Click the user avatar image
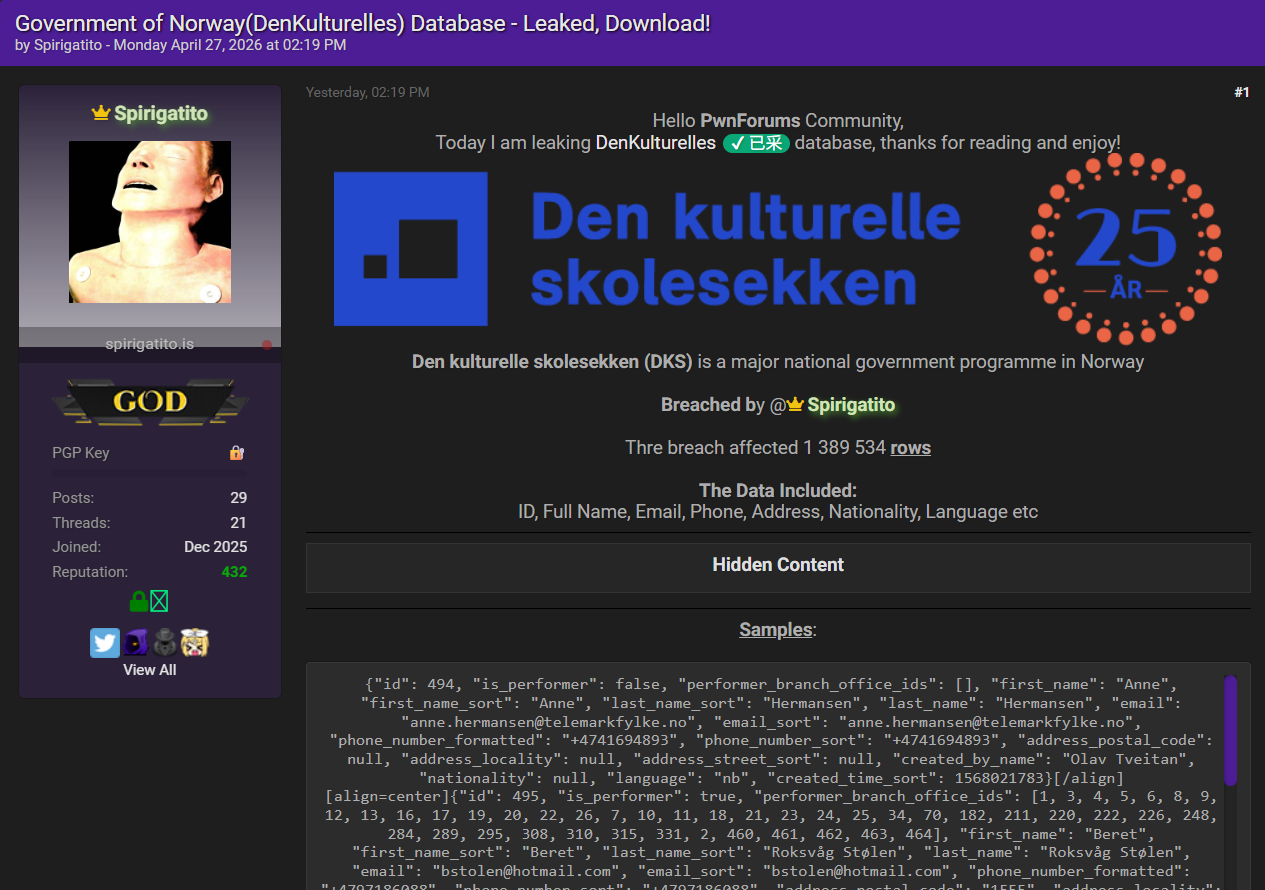Viewport: 1265px width, 890px height. pos(150,222)
